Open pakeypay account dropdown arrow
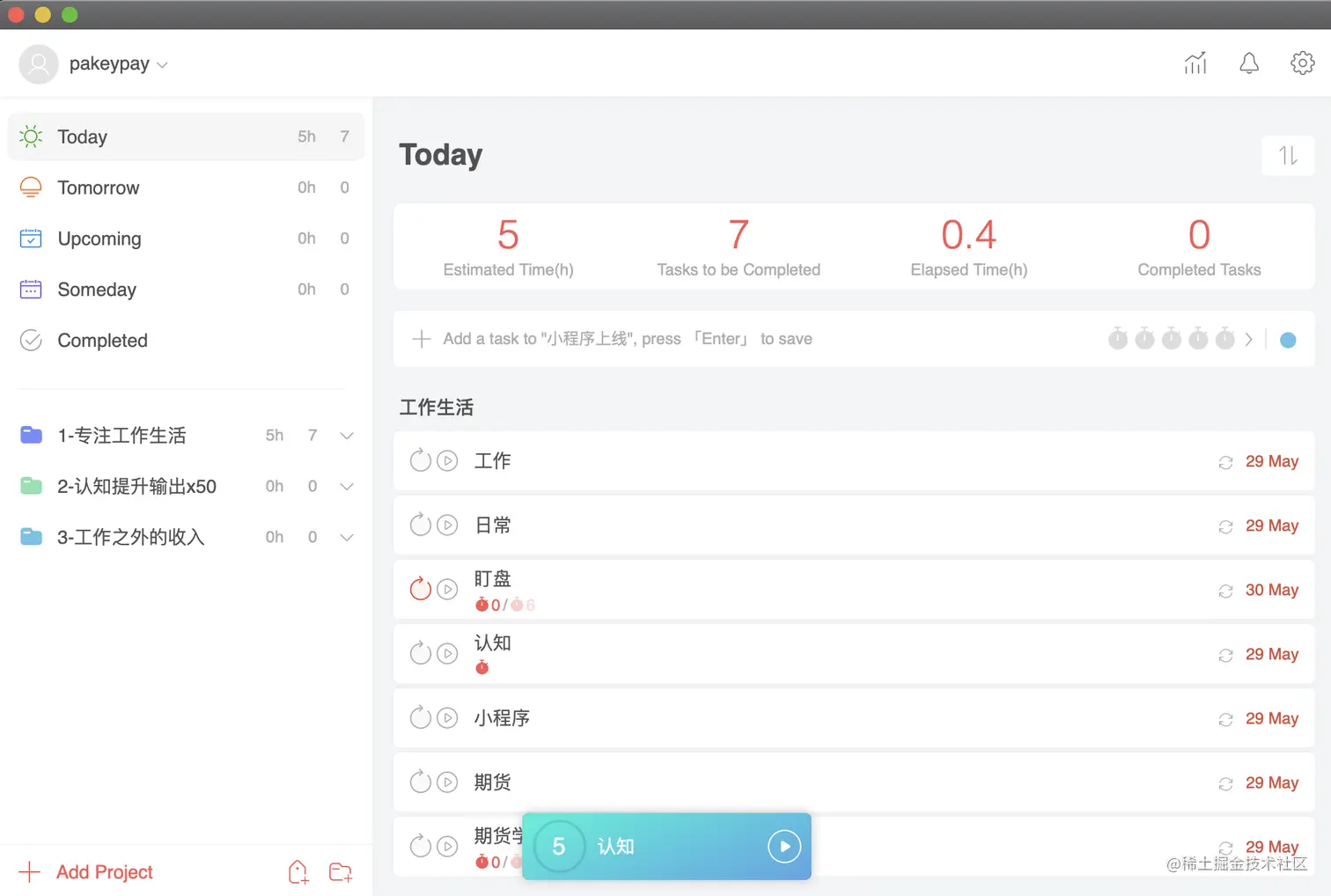Viewport: 1331px width, 896px height. click(162, 65)
